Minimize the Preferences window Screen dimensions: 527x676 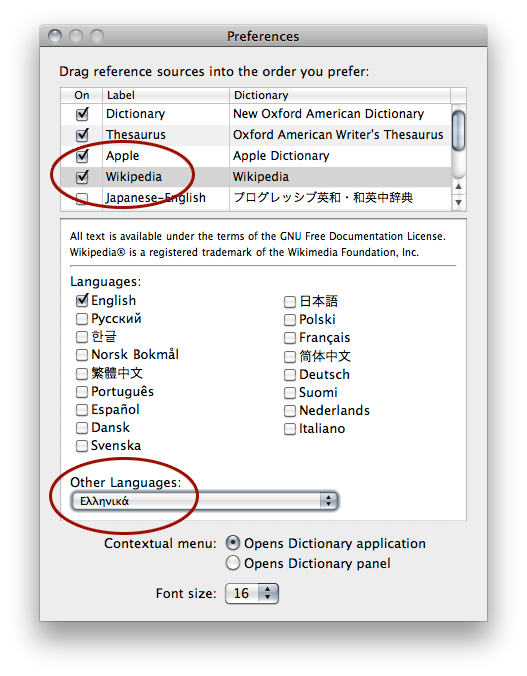(x=76, y=36)
